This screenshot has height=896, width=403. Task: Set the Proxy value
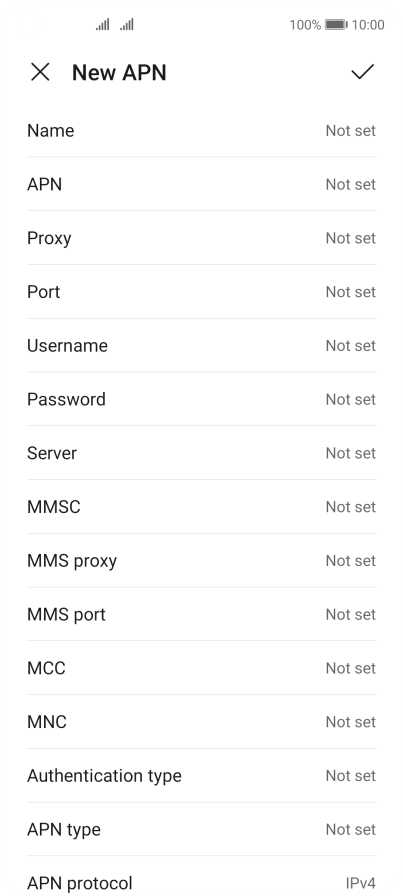pyautogui.click(x=201, y=238)
